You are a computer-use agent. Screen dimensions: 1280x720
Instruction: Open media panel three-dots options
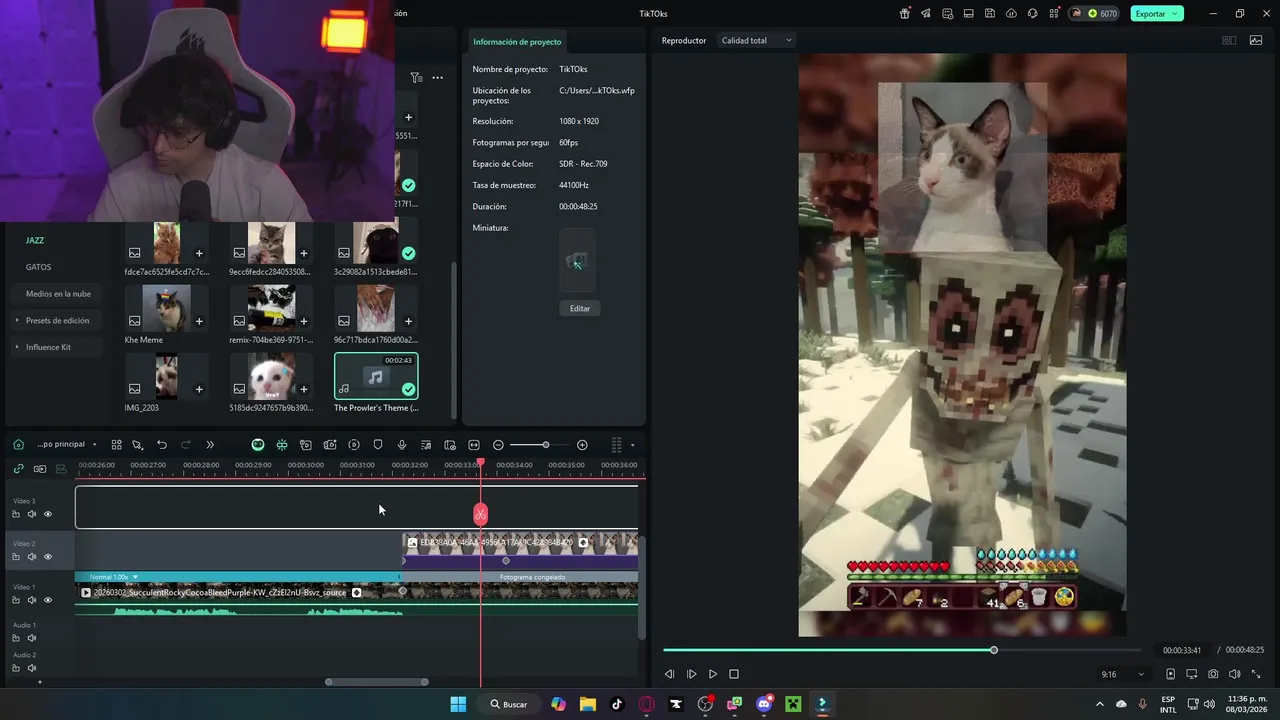tap(437, 78)
